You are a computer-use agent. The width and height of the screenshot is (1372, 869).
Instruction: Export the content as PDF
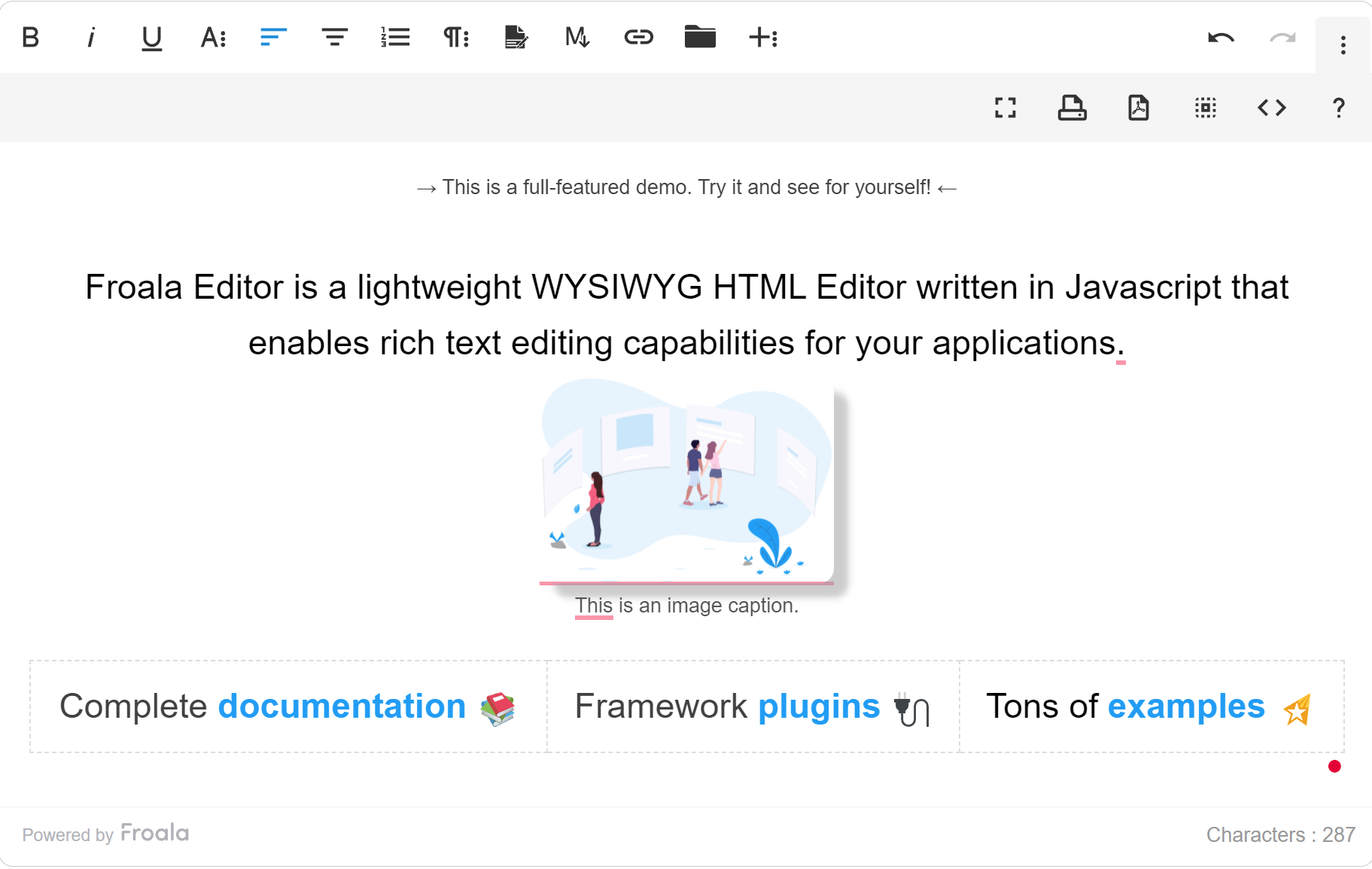(x=1137, y=108)
